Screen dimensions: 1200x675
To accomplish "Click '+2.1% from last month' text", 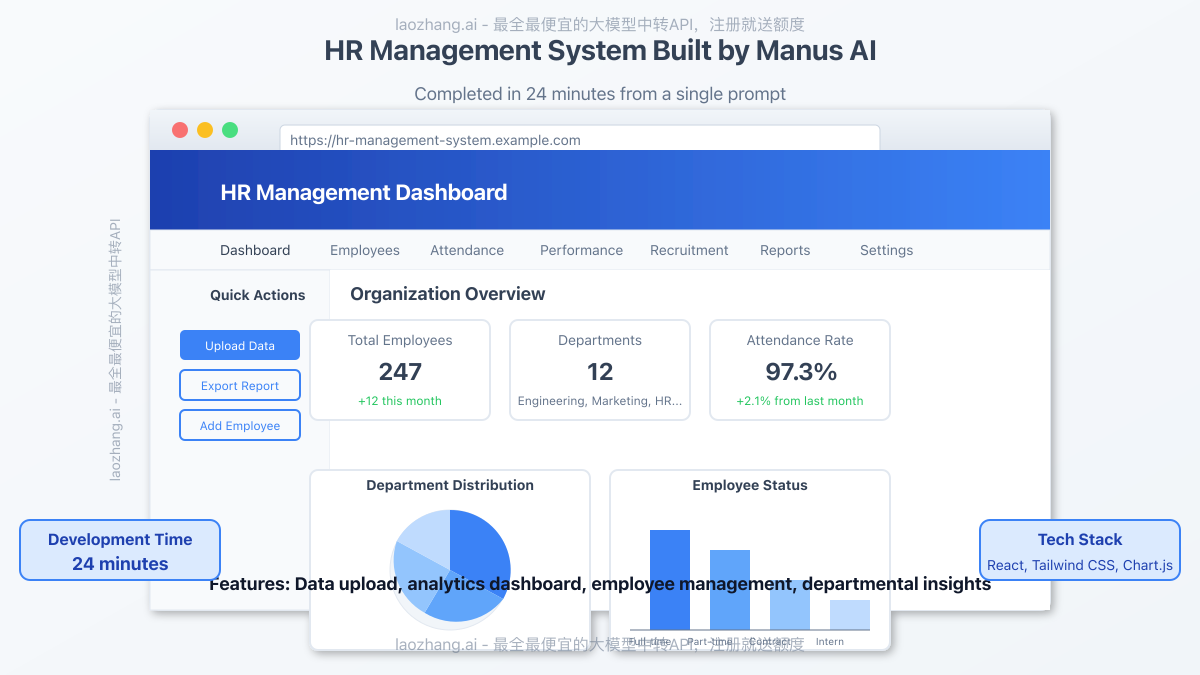I will pyautogui.click(x=800, y=401).
